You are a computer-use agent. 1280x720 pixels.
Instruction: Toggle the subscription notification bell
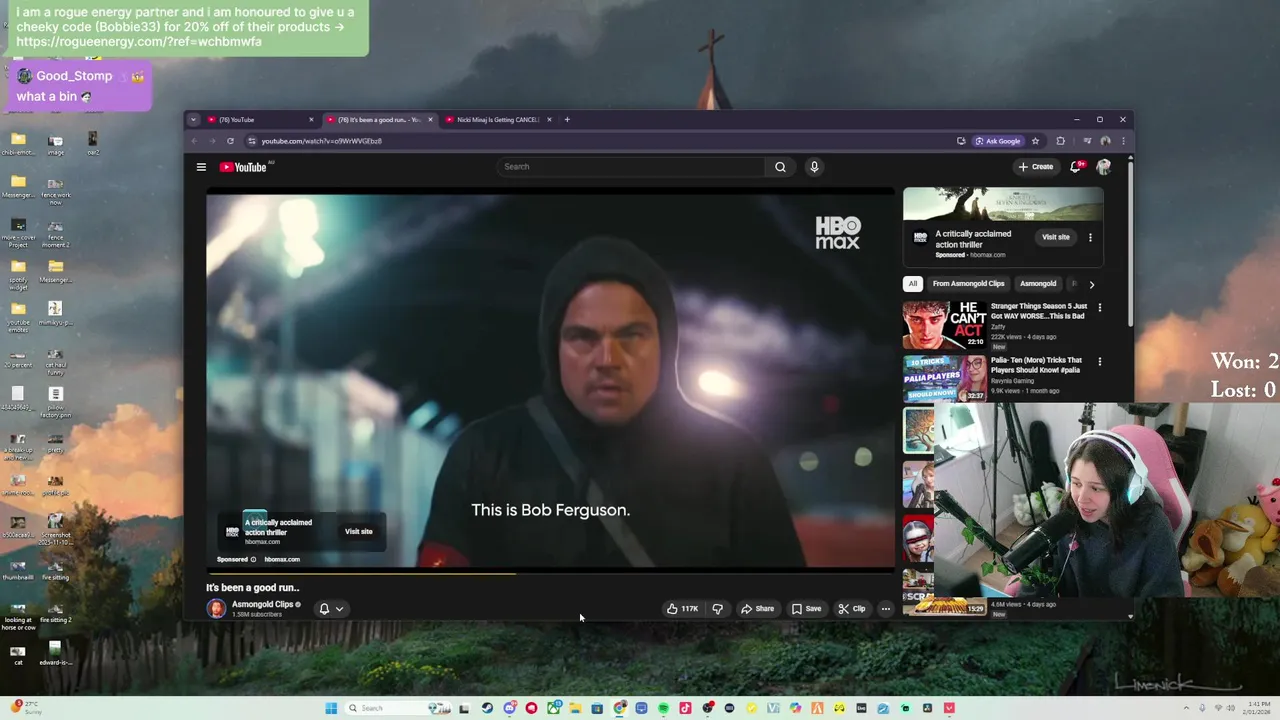[324, 608]
